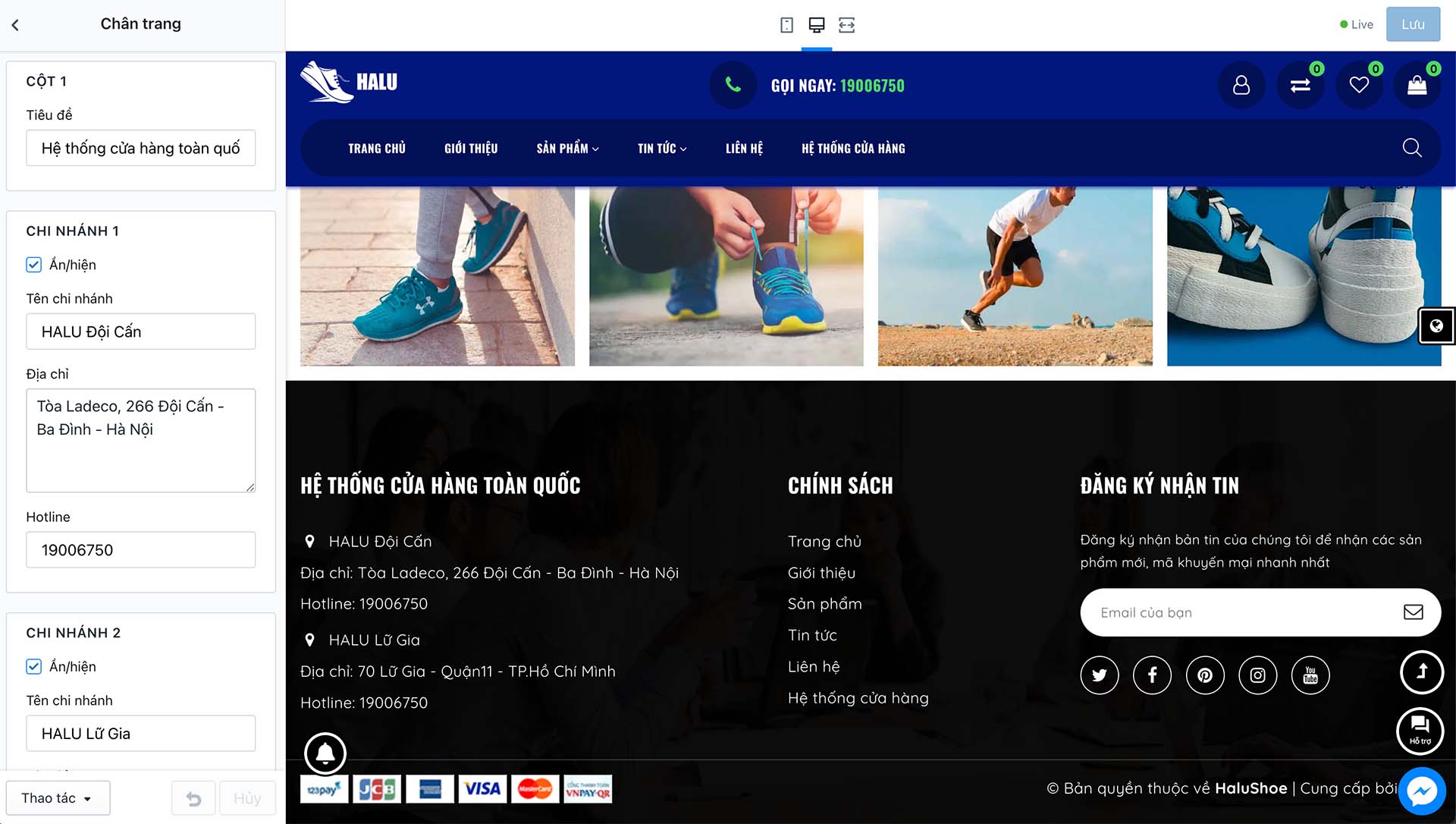The image size is (1456, 824).
Task: Click the back-to-top arrow icon
Action: (x=1422, y=672)
